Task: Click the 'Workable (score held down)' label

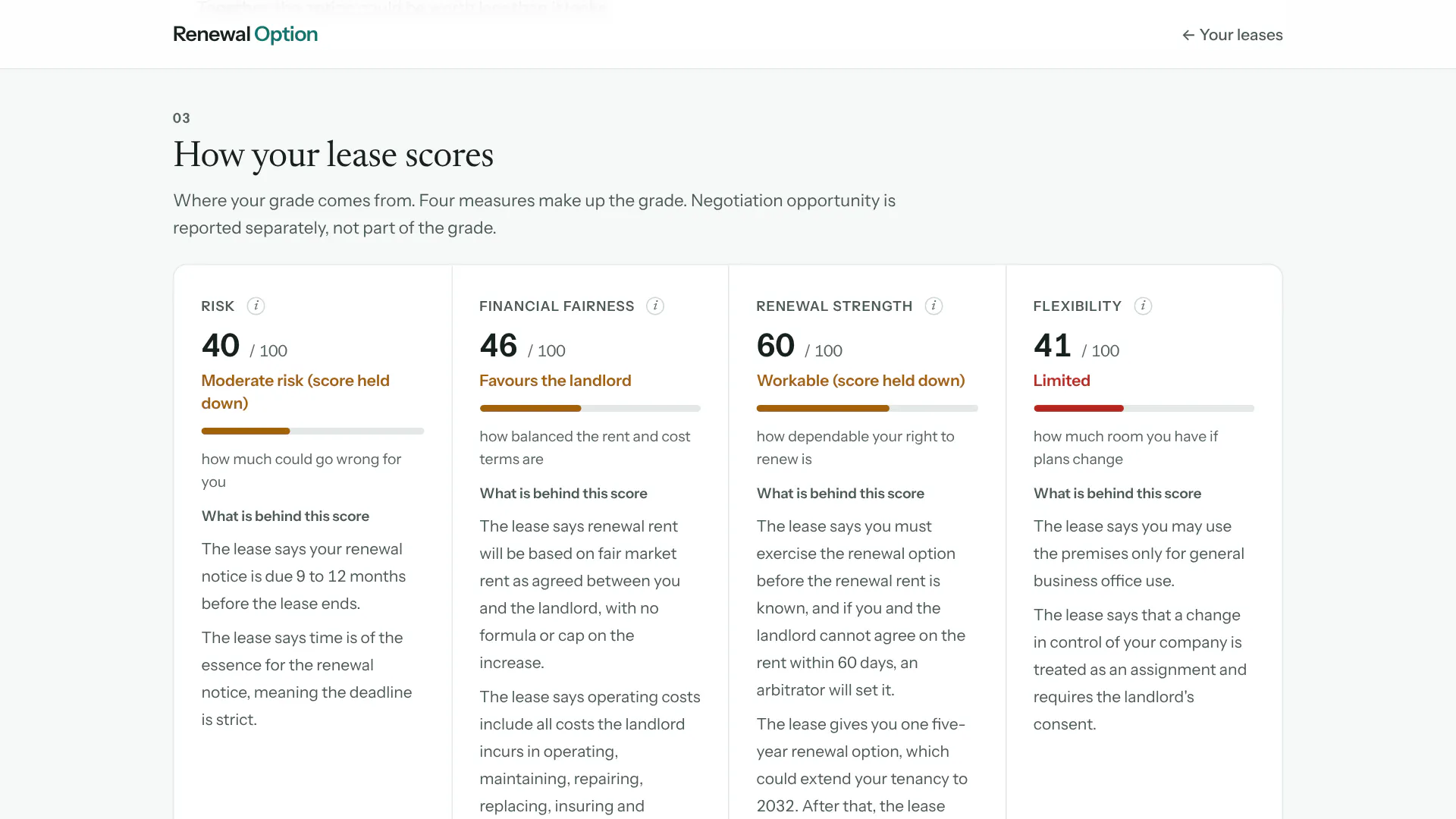Action: 861,381
